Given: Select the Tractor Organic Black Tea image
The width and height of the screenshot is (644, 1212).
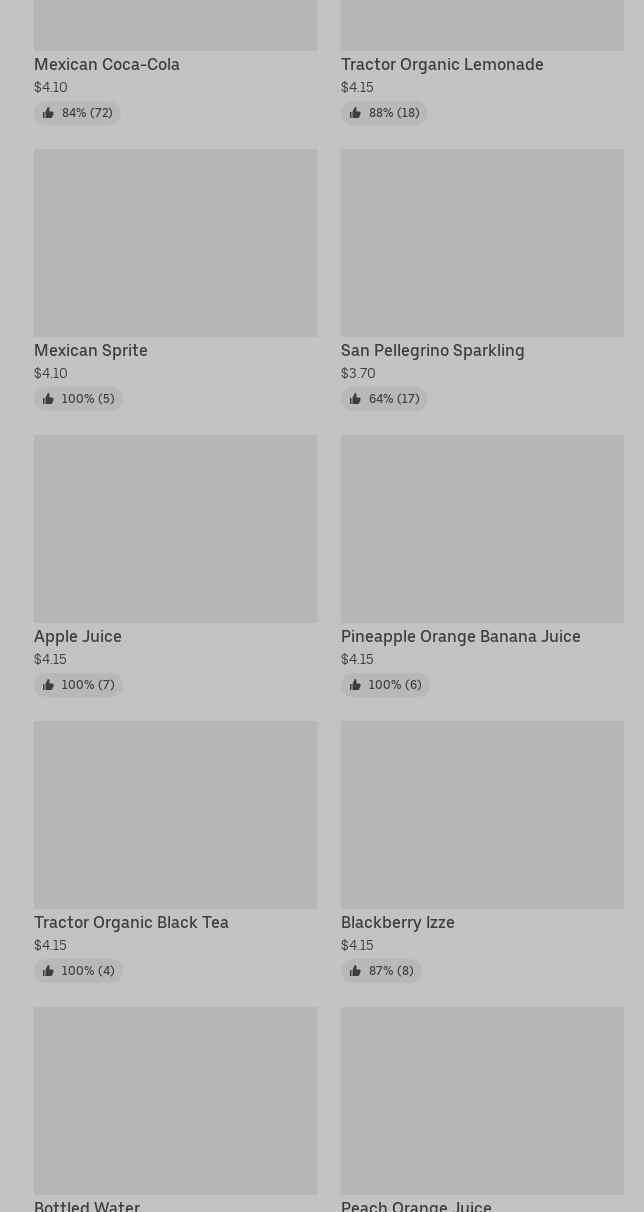Looking at the screenshot, I should [x=175, y=815].
